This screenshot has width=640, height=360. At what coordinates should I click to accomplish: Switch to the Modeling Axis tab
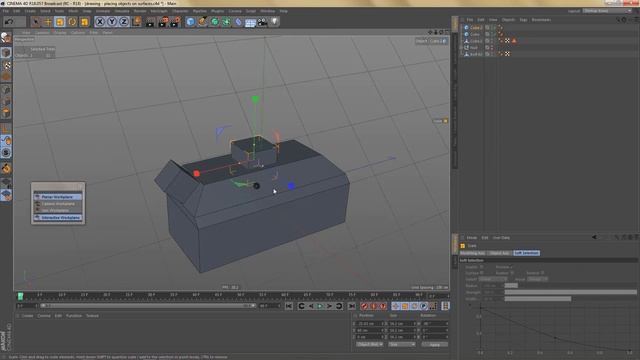(x=473, y=253)
